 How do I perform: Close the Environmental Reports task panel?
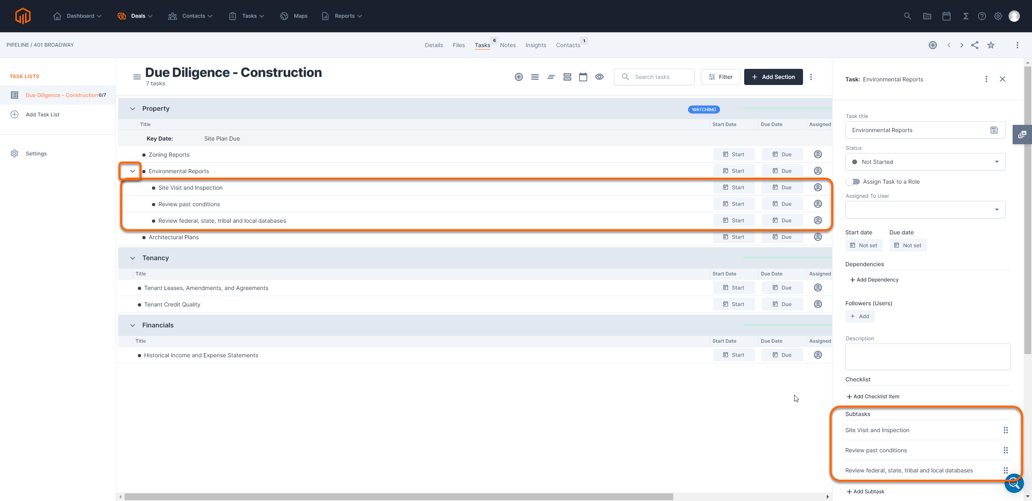tap(1002, 79)
